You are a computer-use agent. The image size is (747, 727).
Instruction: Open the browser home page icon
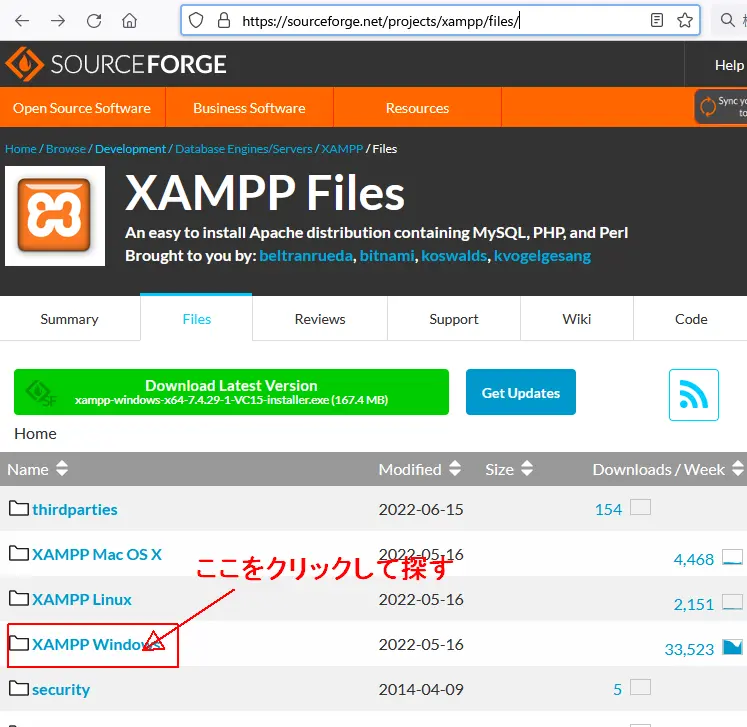pos(129,20)
